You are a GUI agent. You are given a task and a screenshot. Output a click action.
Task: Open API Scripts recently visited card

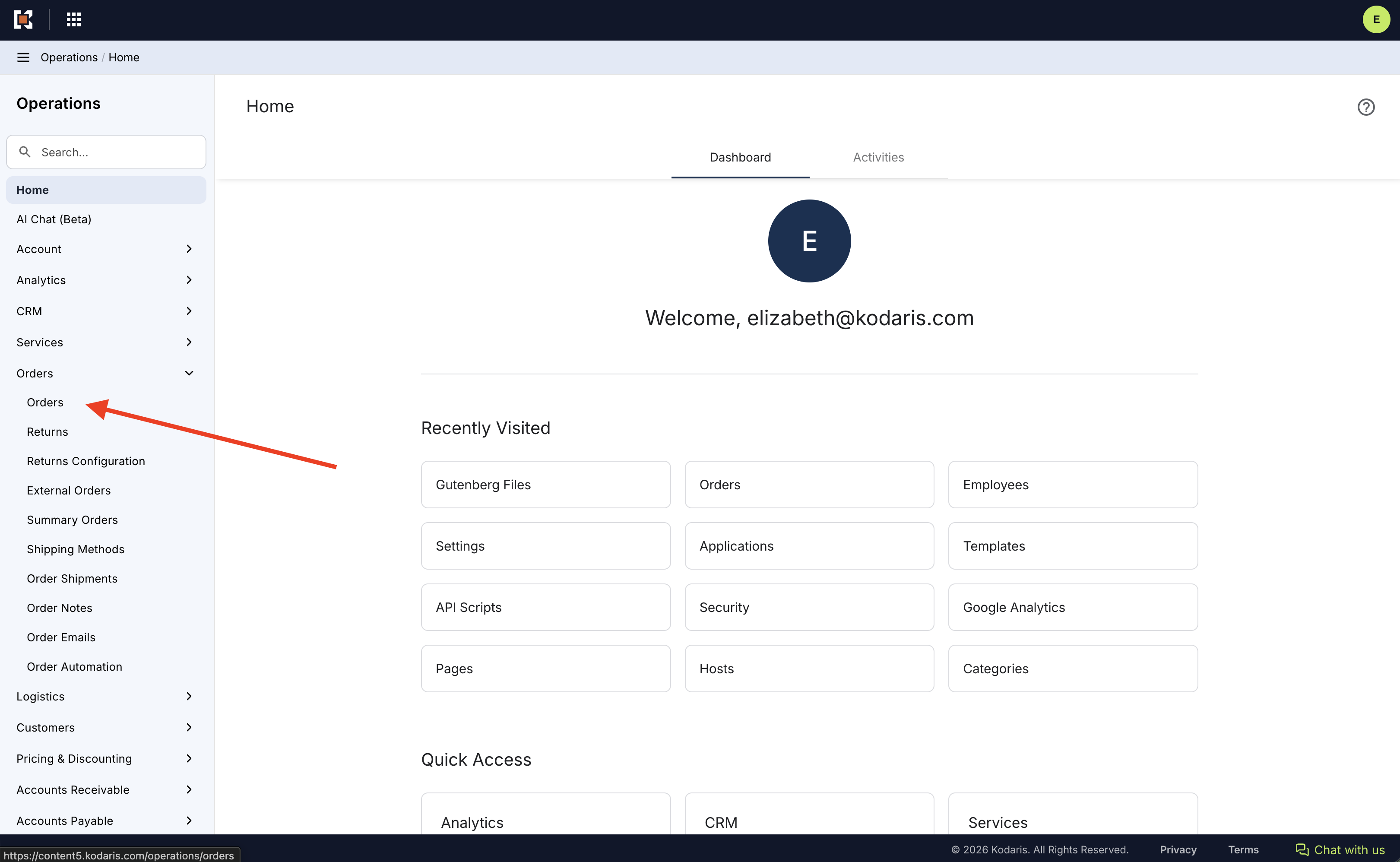(545, 607)
